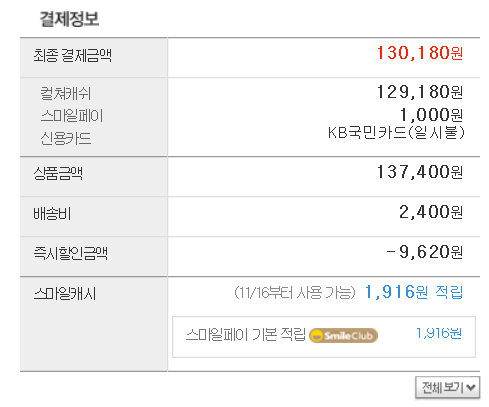Click the 신용카드 payment method label

66,138
